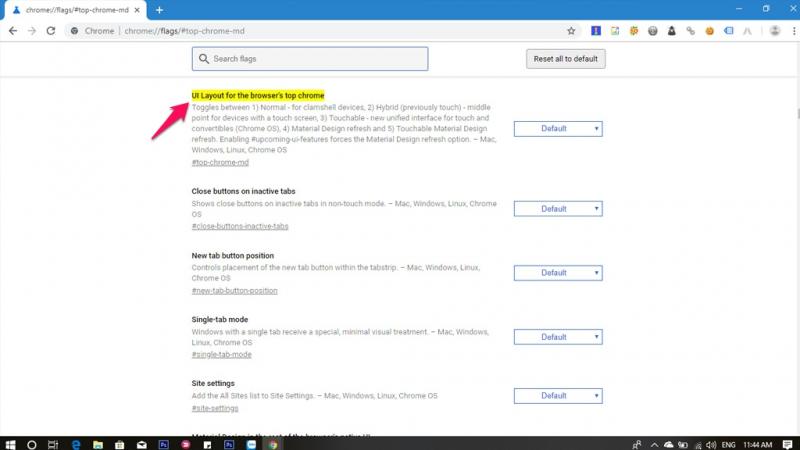The width and height of the screenshot is (800, 450).
Task: Open the Site settings flag dropdown
Action: coord(557,396)
